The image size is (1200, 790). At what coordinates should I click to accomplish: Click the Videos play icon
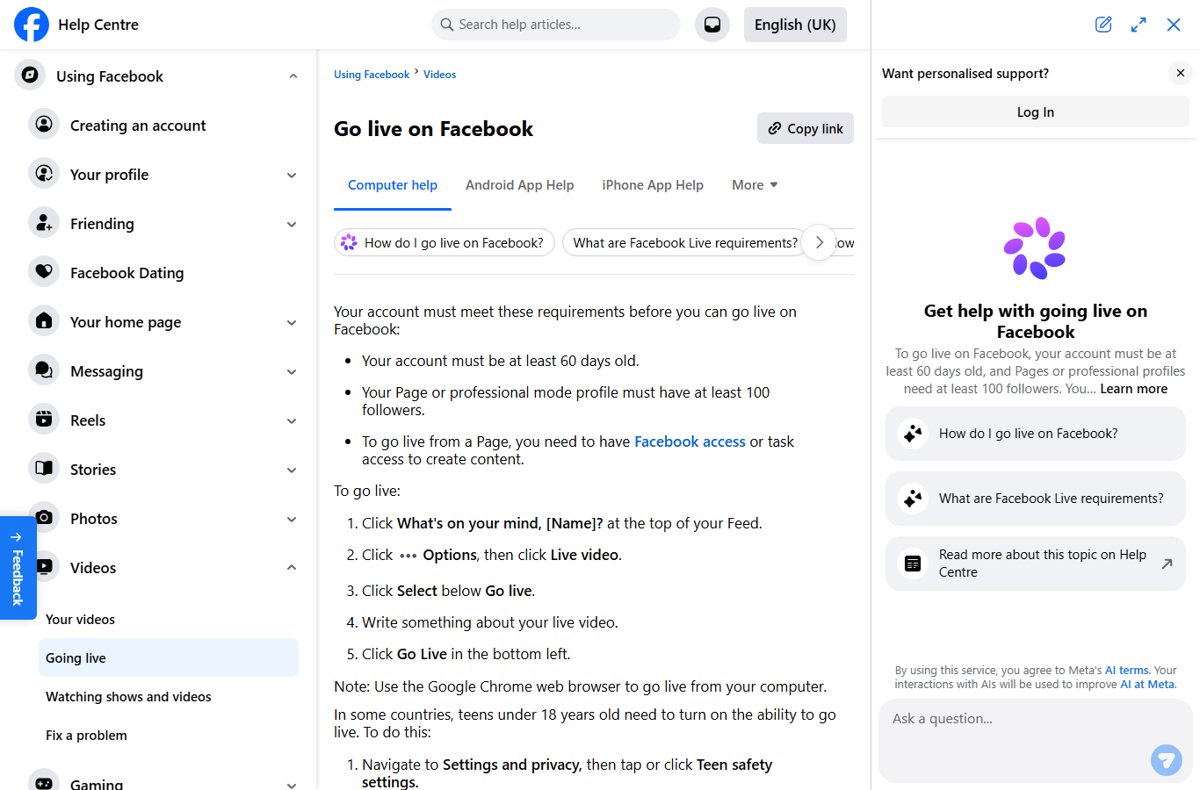(x=44, y=567)
